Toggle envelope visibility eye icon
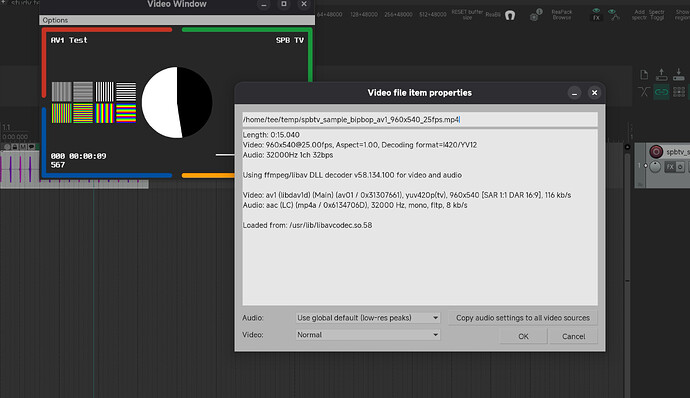 click(x=613, y=15)
